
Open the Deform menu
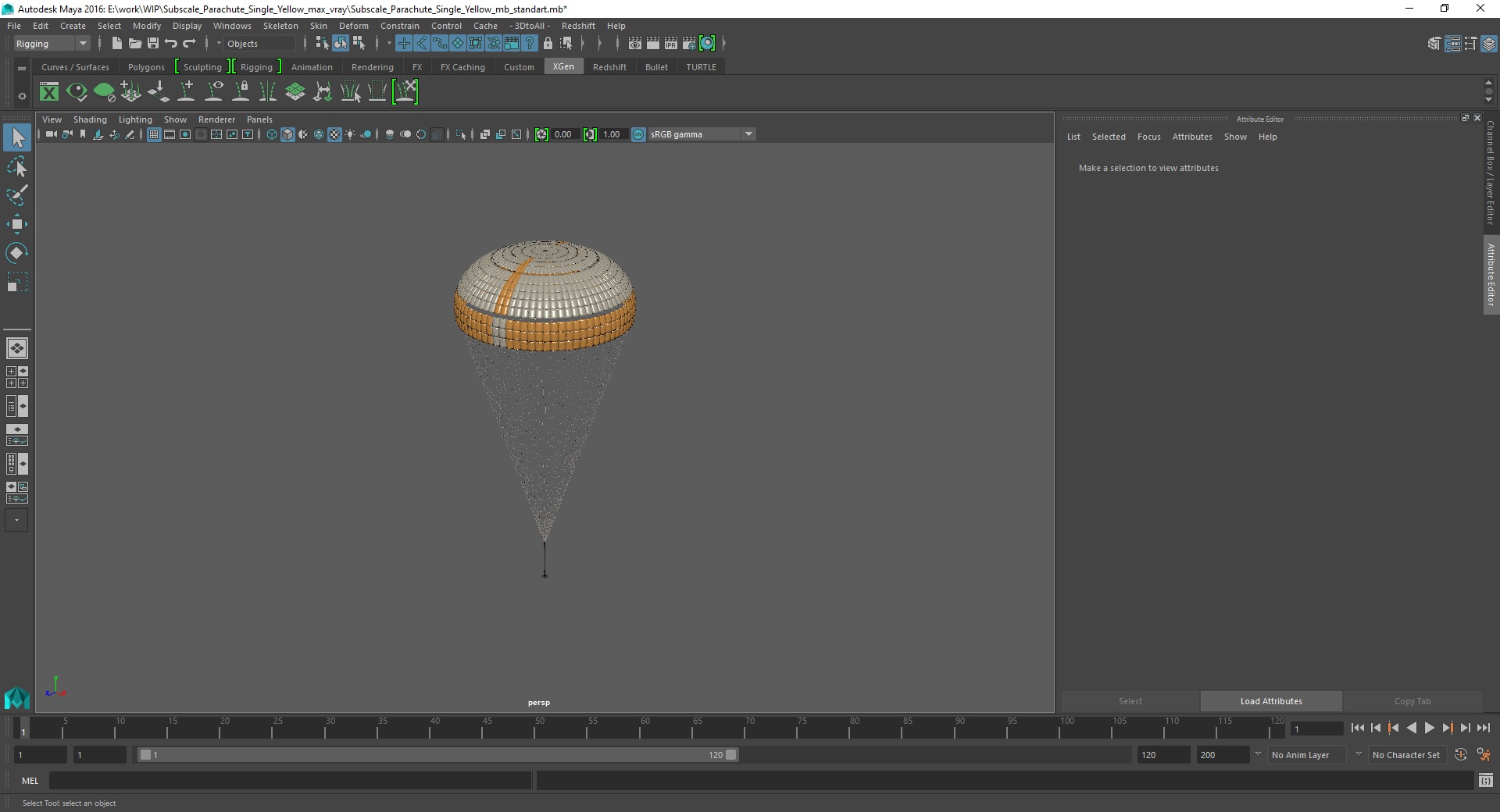[x=353, y=26]
